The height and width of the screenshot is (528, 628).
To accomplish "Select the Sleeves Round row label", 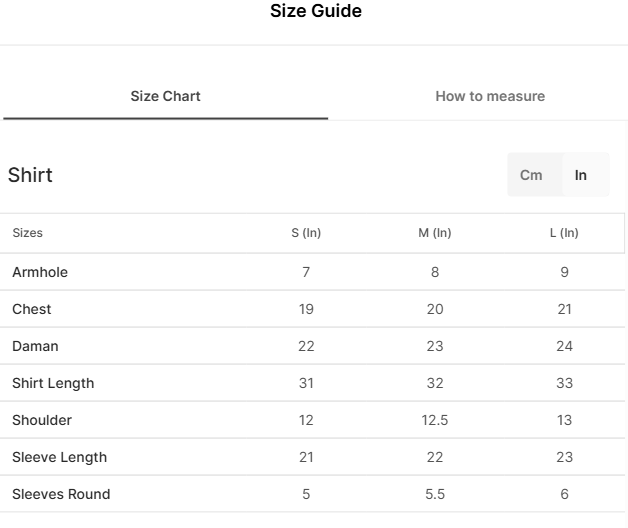I will 61,494.
